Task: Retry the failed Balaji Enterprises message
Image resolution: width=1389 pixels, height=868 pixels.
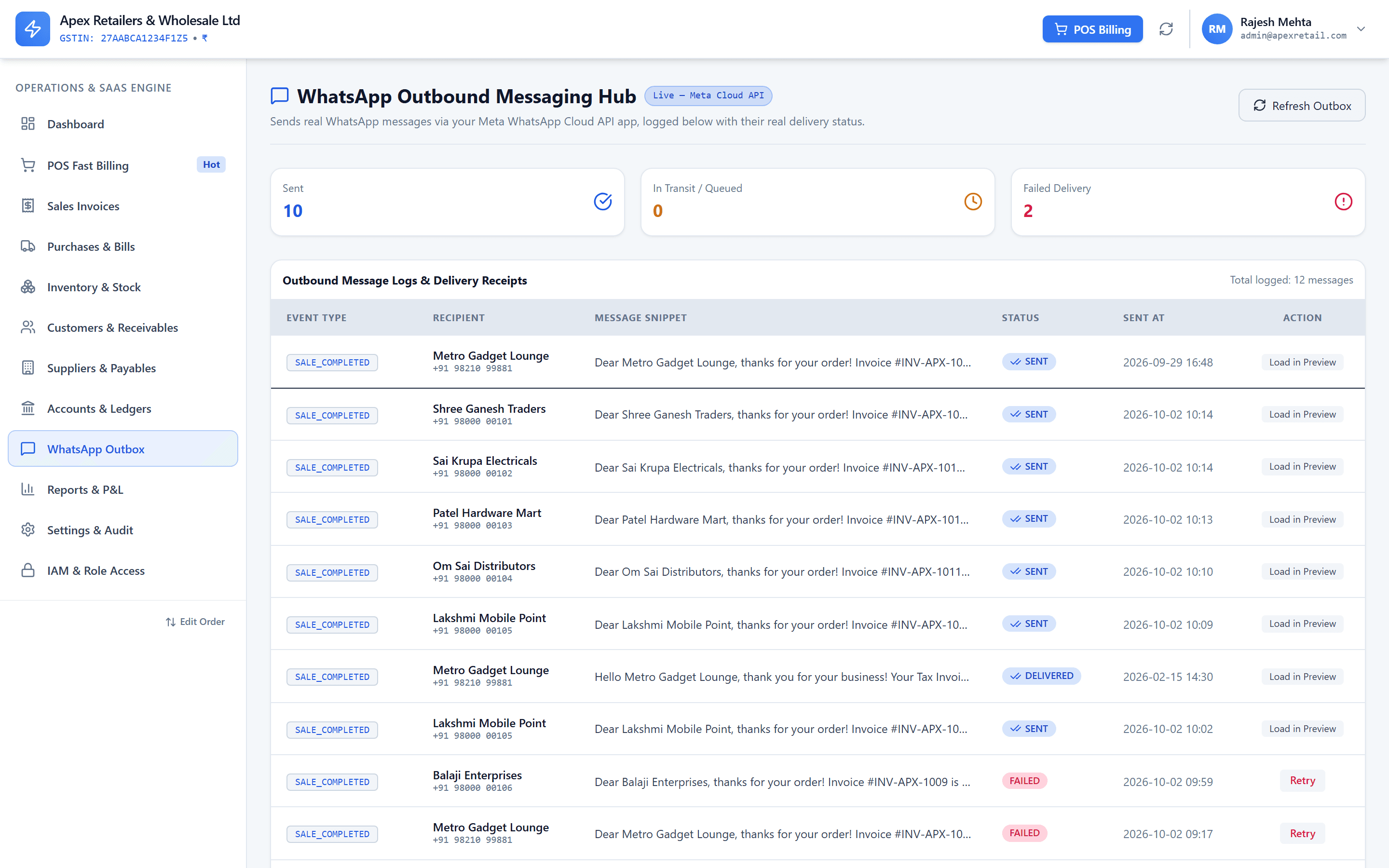Action: (1302, 781)
